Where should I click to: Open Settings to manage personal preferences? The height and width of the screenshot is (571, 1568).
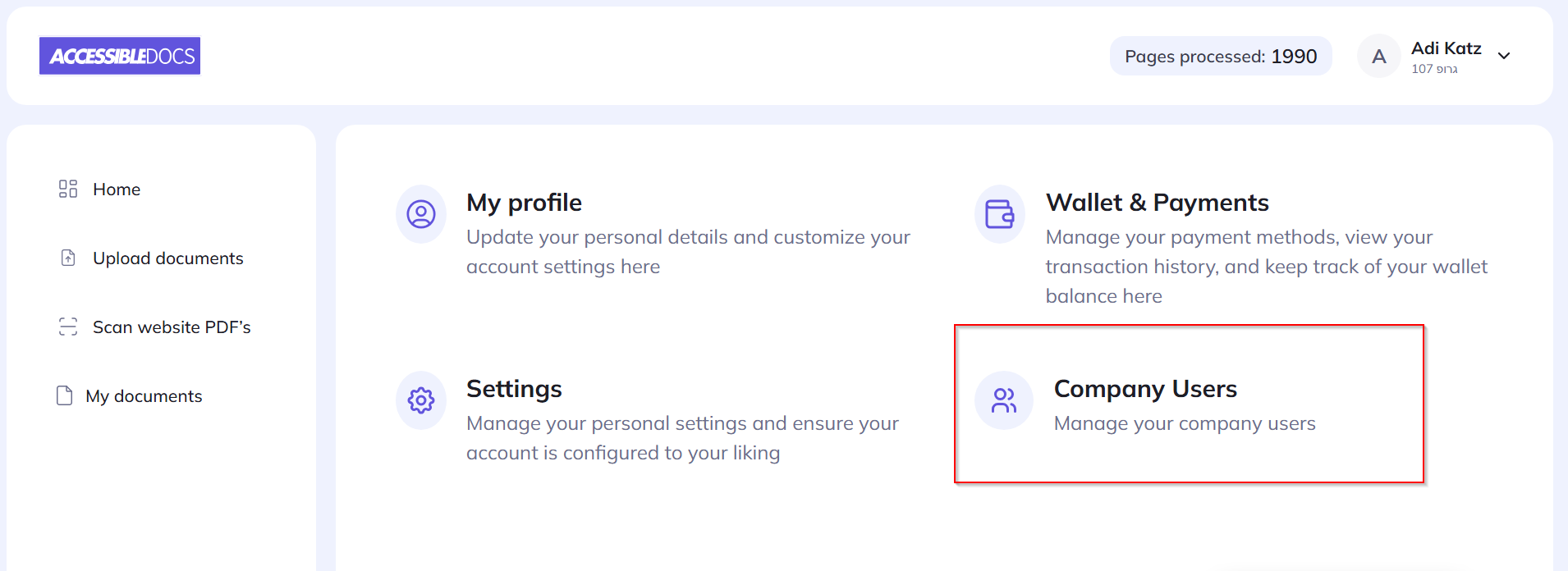514,389
